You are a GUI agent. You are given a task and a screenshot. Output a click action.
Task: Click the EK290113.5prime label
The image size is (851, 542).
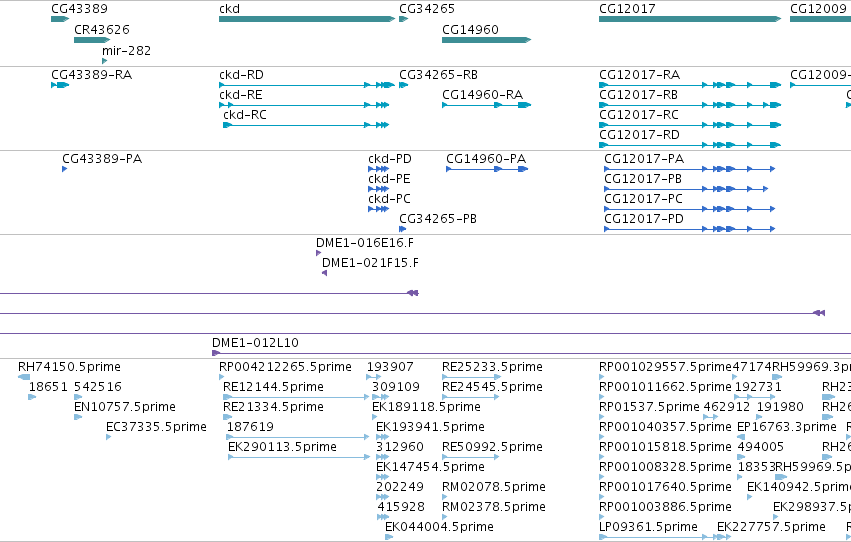pyautogui.click(x=282, y=447)
